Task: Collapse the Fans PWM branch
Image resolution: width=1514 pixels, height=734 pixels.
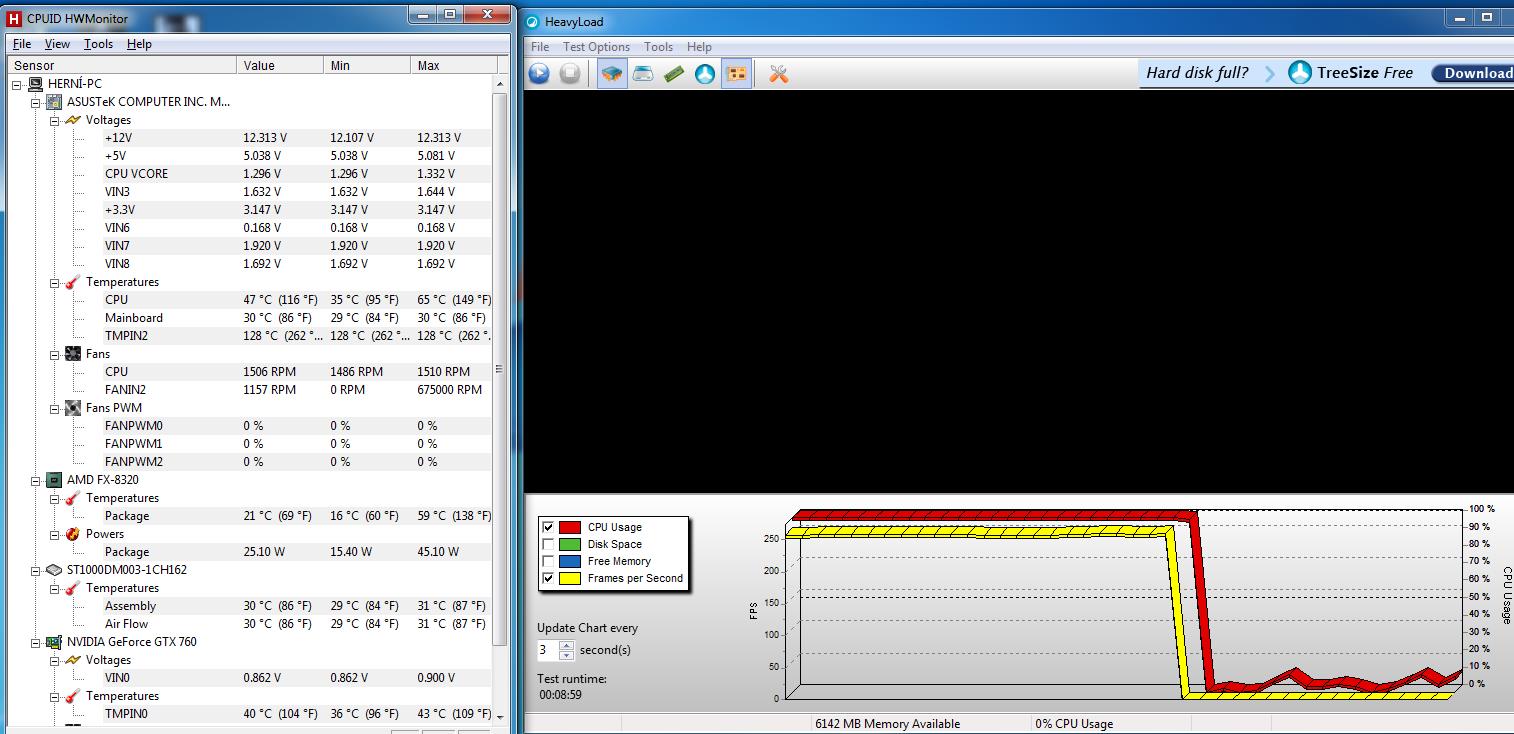Action: [x=55, y=408]
